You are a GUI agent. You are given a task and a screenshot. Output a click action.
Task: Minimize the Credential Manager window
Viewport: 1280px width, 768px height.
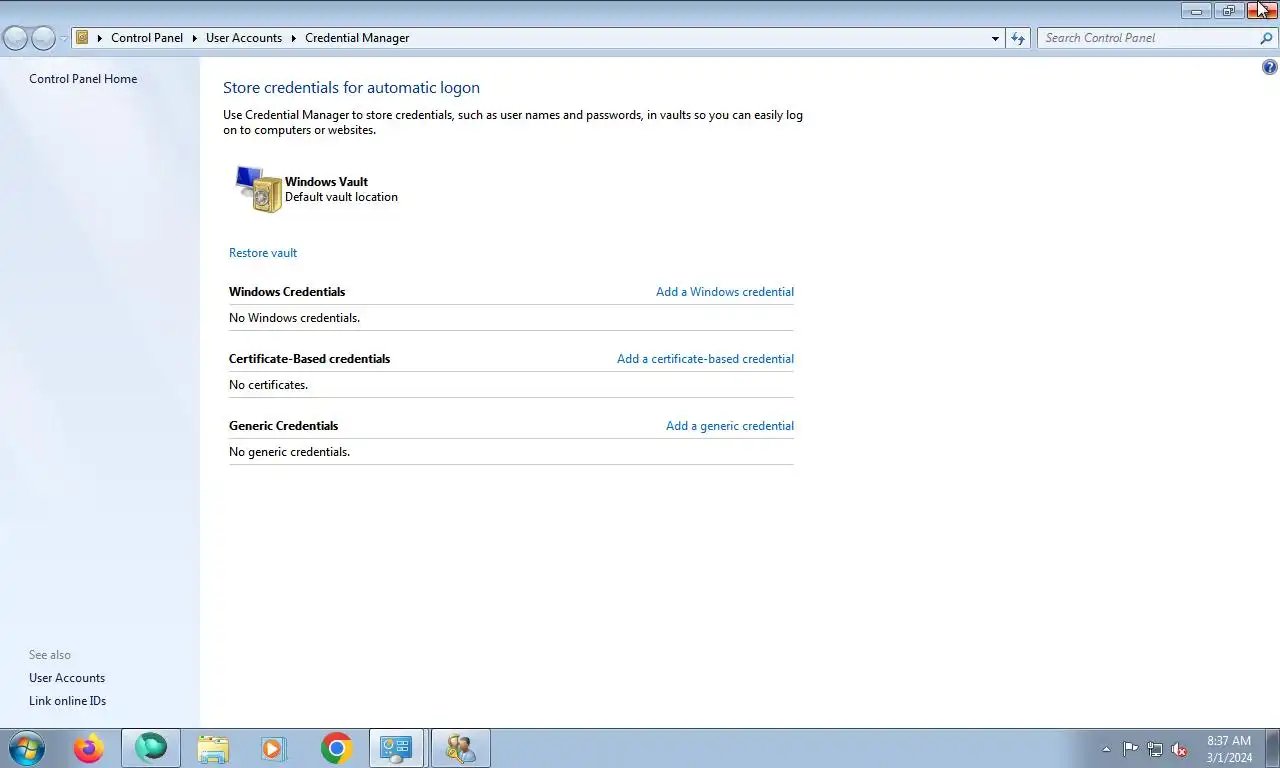click(x=1196, y=11)
